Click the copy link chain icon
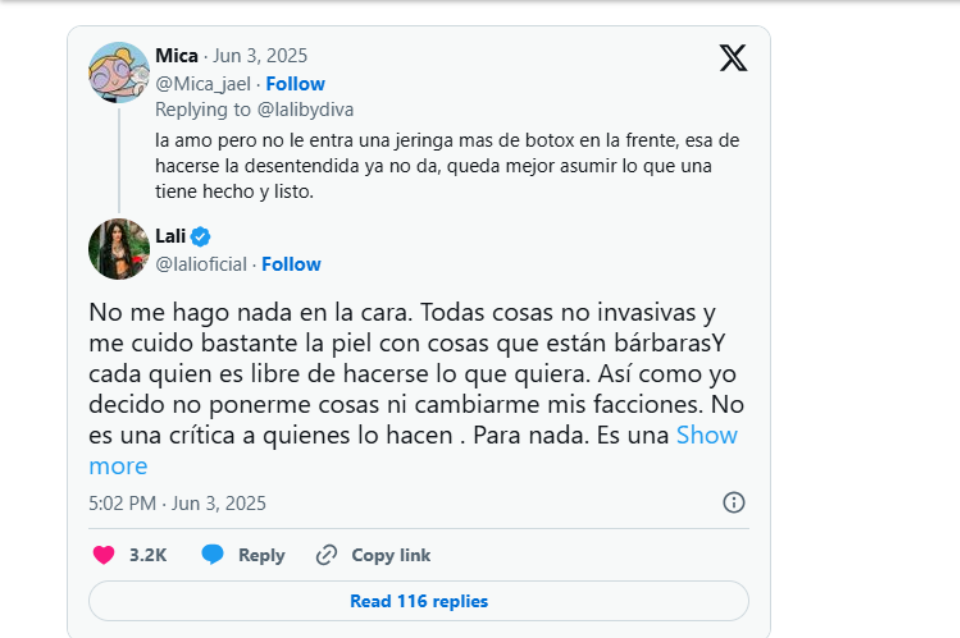The height and width of the screenshot is (638, 960). tap(326, 555)
